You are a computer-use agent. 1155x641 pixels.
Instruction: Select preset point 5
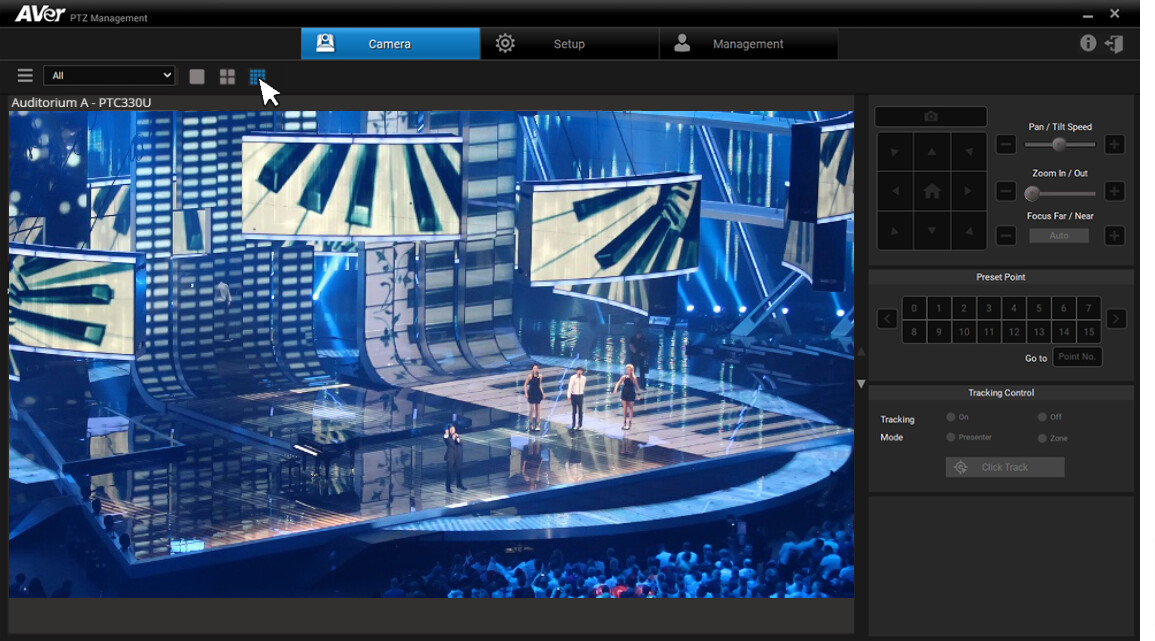click(x=1039, y=308)
